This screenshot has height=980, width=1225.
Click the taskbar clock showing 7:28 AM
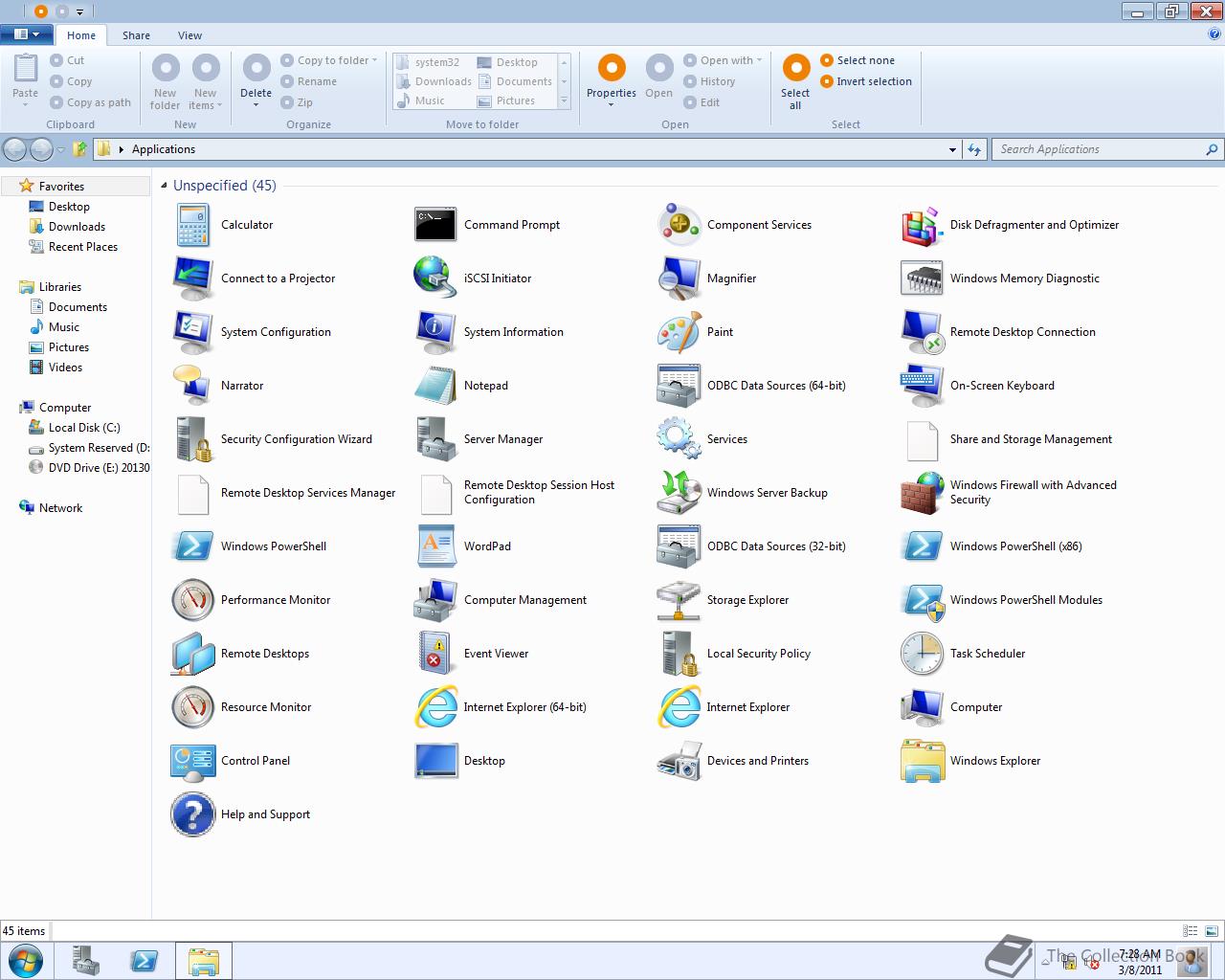[1140, 961]
